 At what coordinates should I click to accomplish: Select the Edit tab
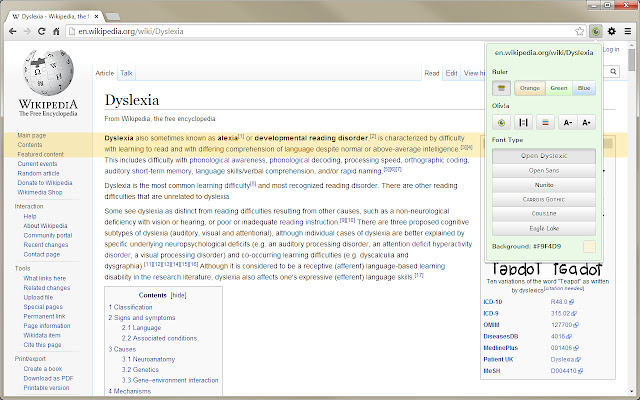(x=451, y=73)
